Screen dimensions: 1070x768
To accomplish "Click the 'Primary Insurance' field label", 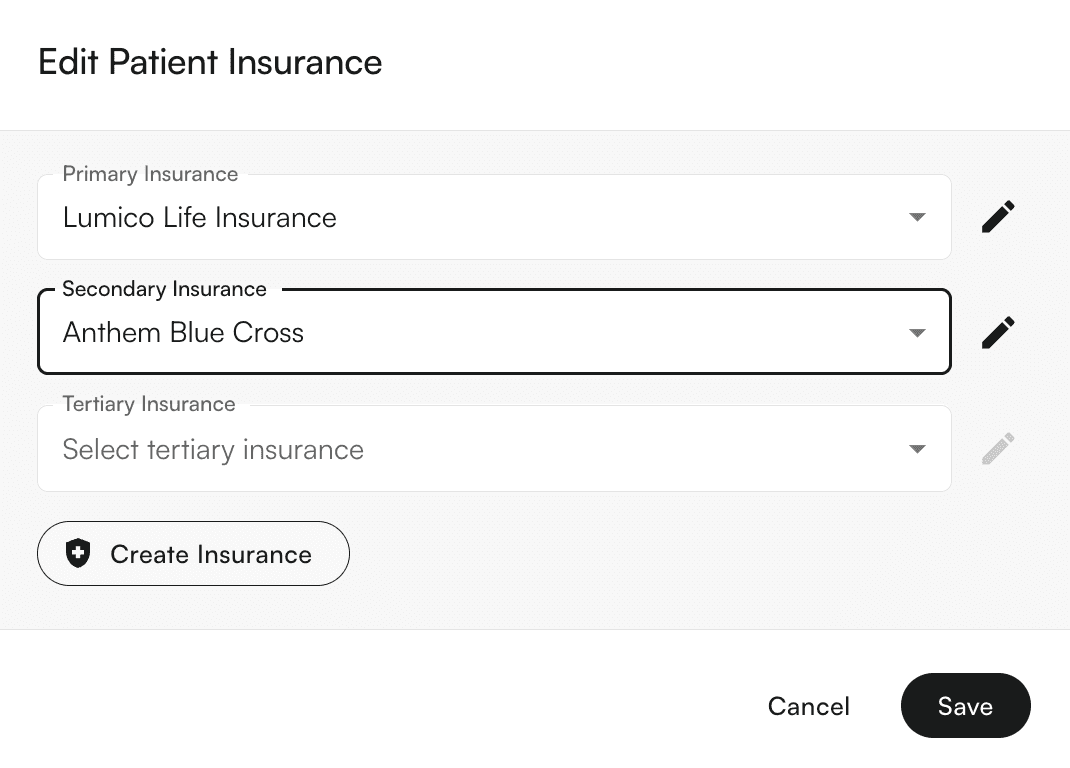I will (150, 174).
